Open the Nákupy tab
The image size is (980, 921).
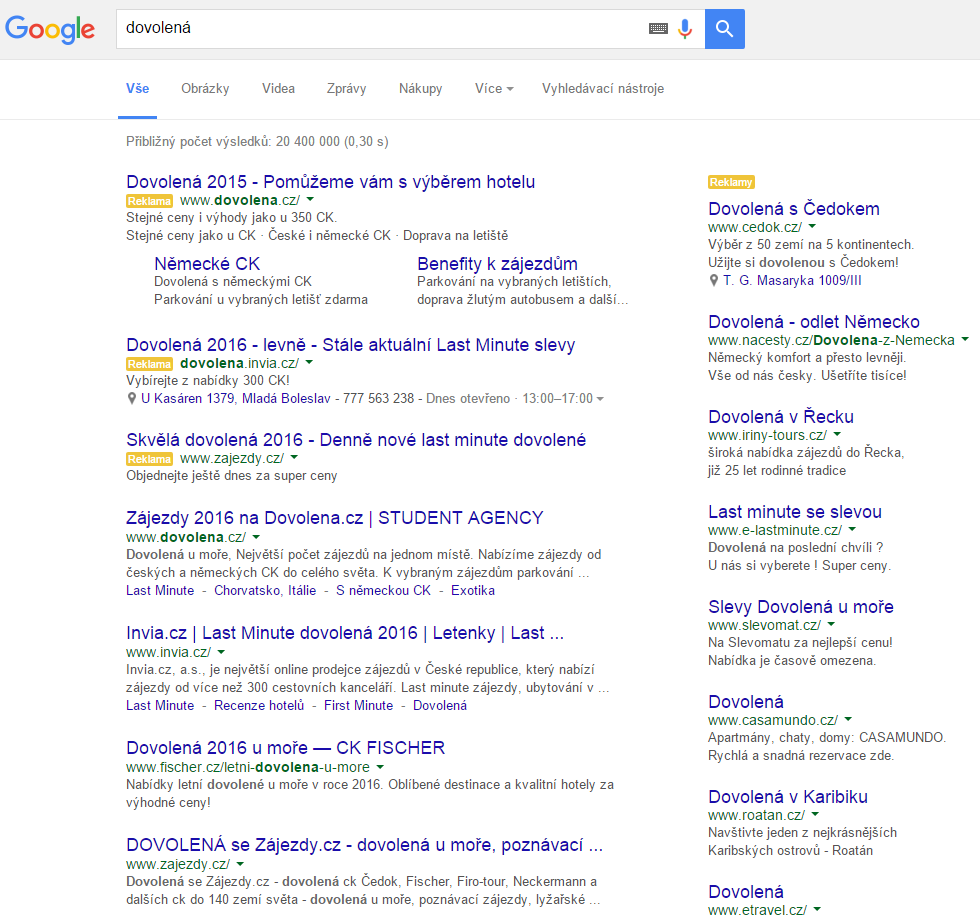tap(421, 89)
